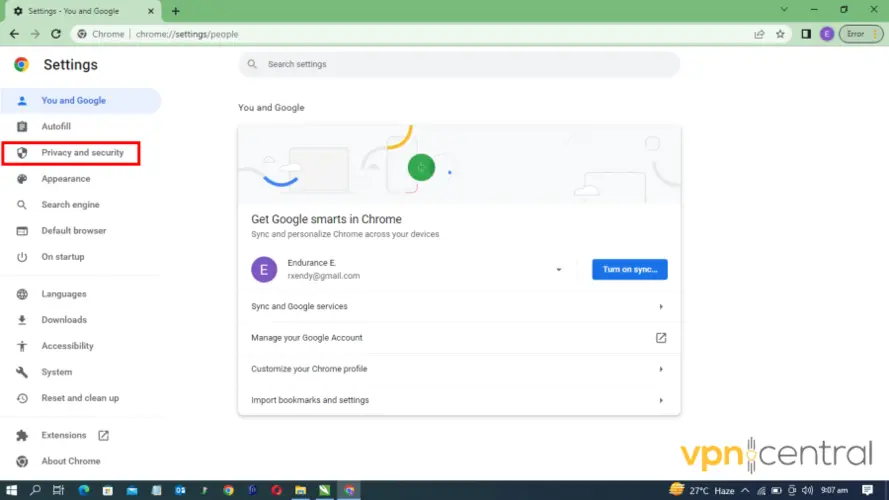Open the weather widget showing Haze

[x=702, y=490]
